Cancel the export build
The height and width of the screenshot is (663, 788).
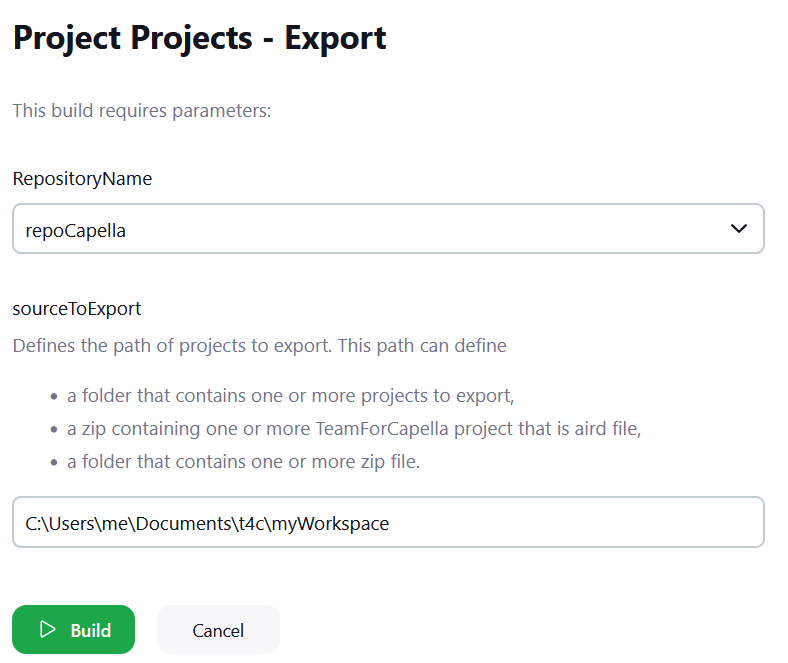[218, 630]
